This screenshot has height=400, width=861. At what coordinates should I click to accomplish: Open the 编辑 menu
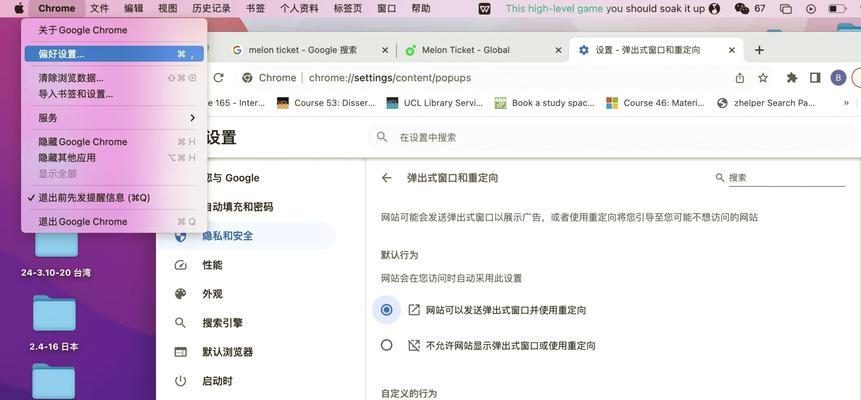pos(133,8)
